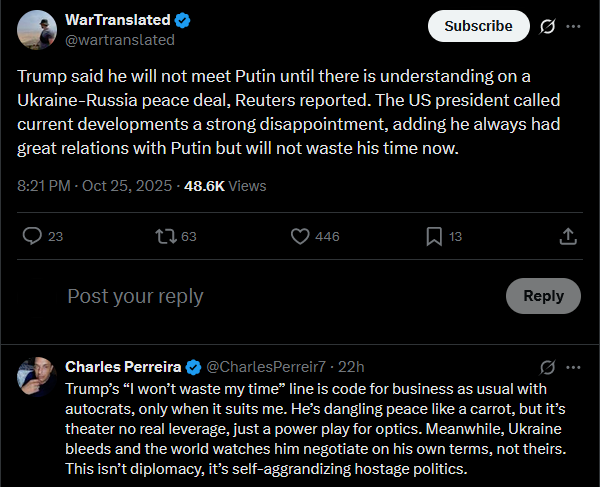The image size is (600, 487).
Task: Share the post via share icon
Action: pyautogui.click(x=567, y=236)
